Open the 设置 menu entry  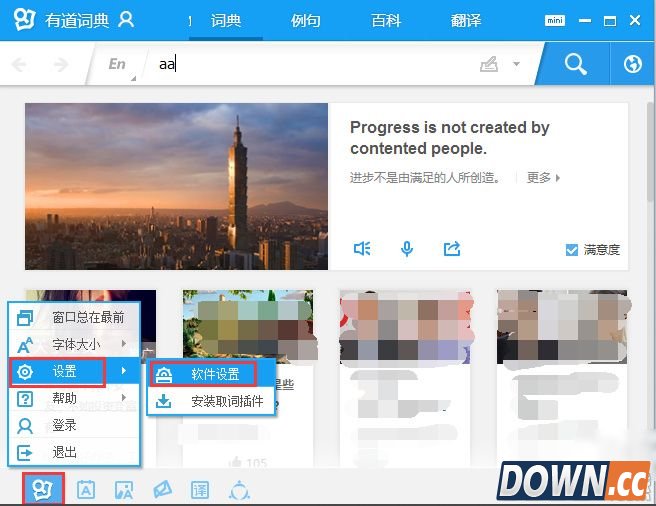click(74, 371)
